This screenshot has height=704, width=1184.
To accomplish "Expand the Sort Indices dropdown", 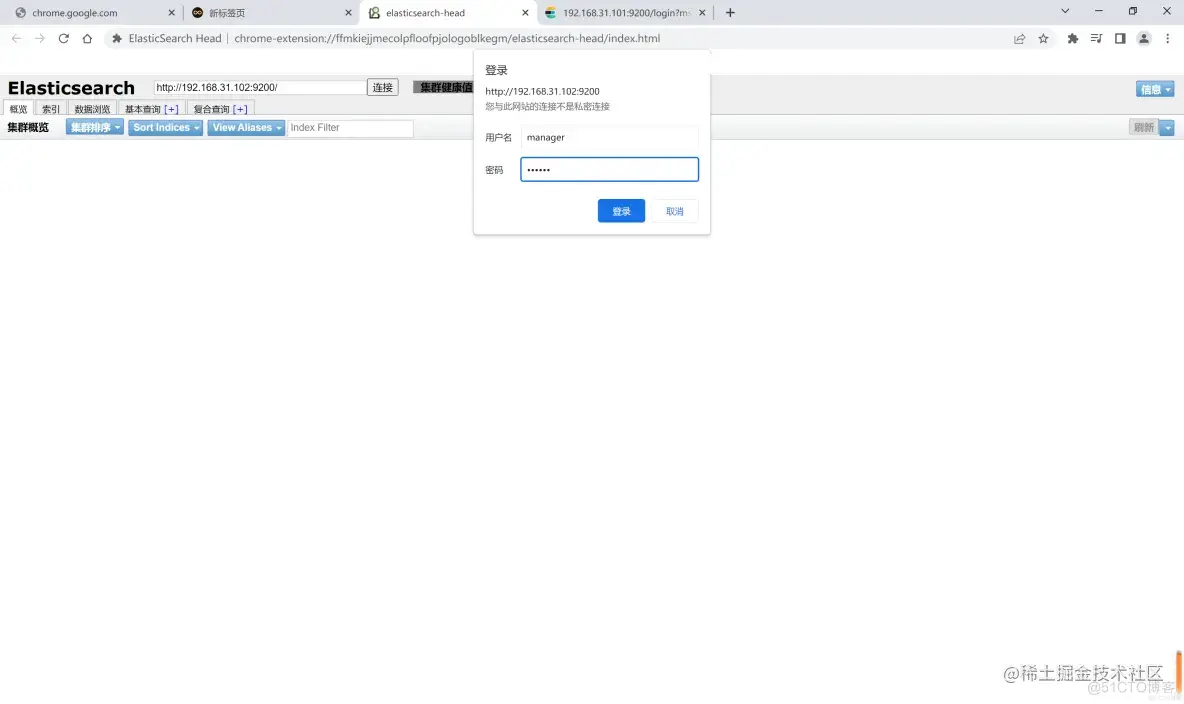I will 165,128.
